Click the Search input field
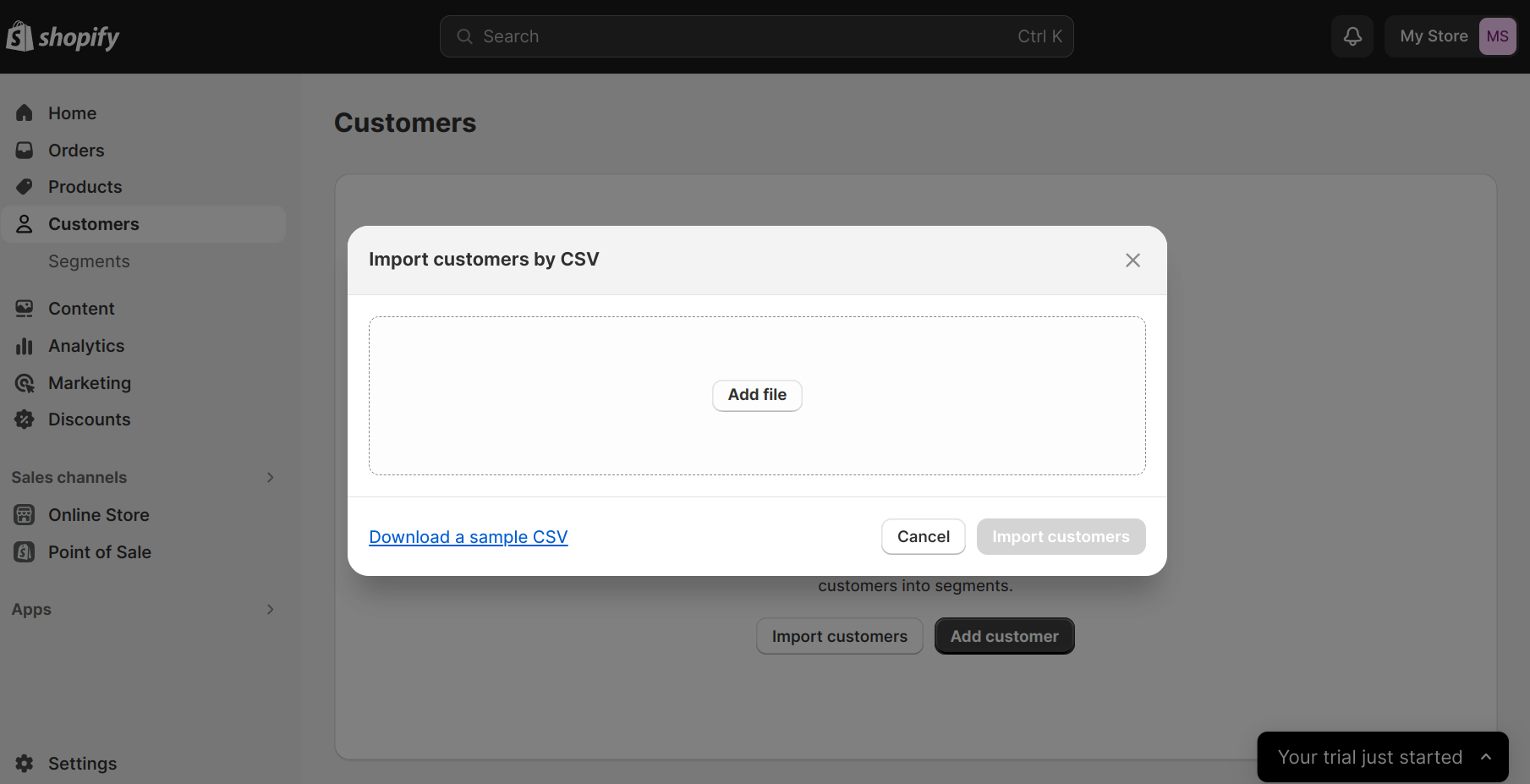This screenshot has width=1530, height=784. [x=756, y=36]
